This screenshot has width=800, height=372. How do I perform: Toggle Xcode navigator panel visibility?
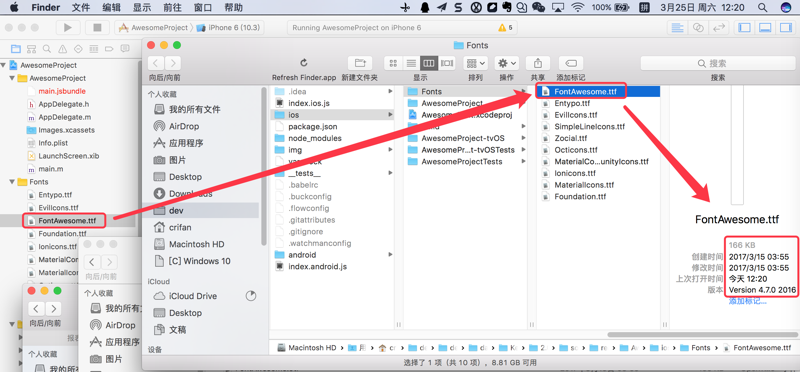(744, 28)
